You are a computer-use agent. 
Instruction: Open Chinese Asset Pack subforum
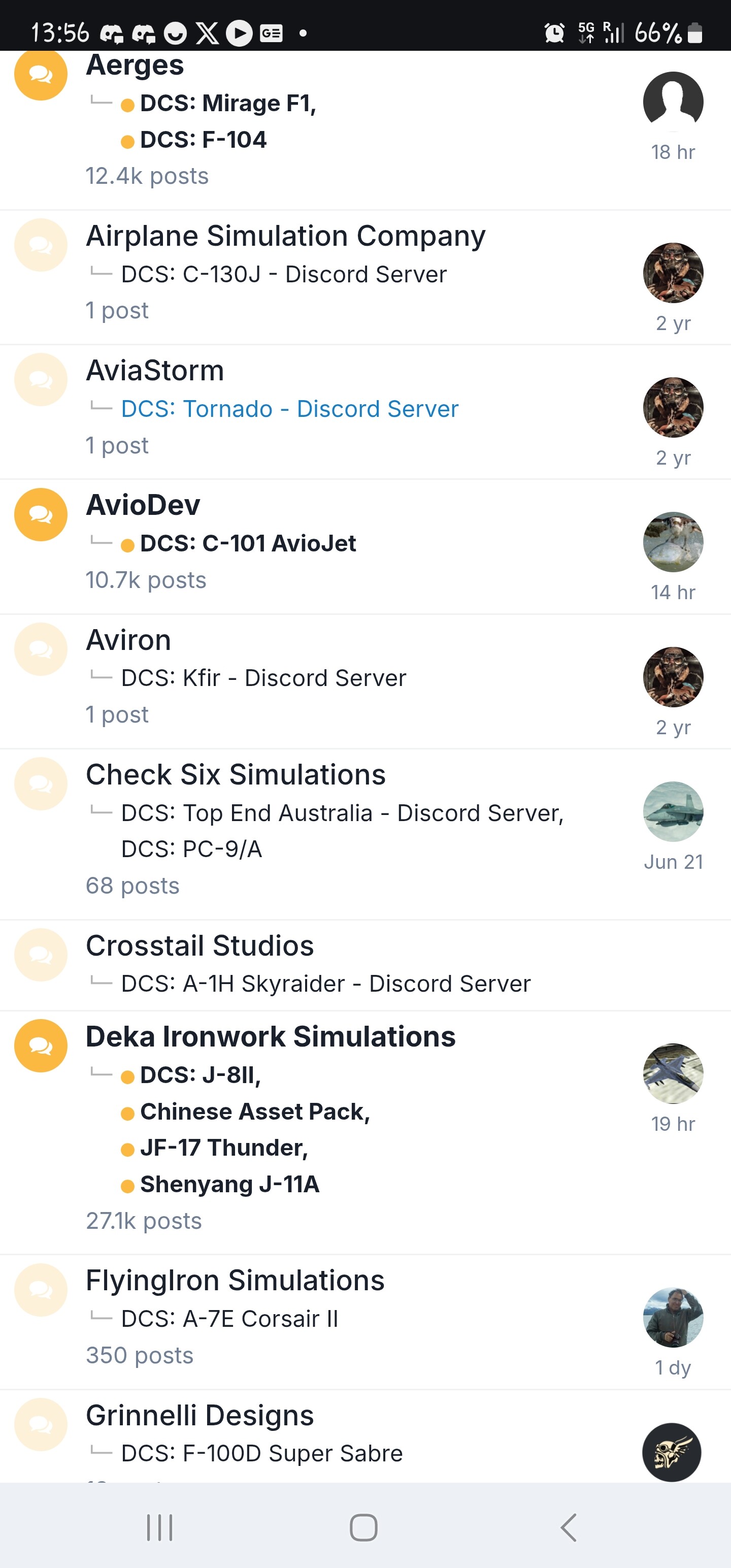(x=255, y=1112)
